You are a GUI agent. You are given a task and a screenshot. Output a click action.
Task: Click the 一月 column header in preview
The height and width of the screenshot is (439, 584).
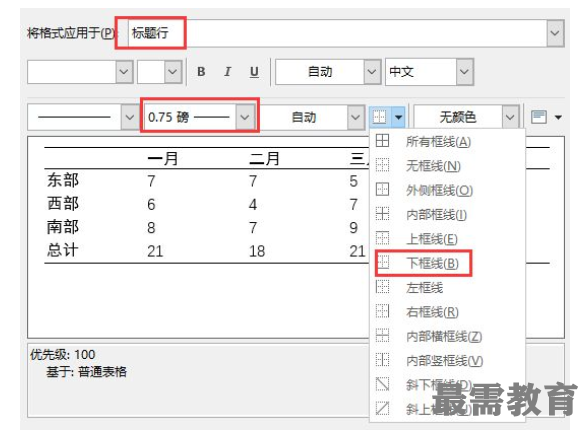click(x=162, y=159)
